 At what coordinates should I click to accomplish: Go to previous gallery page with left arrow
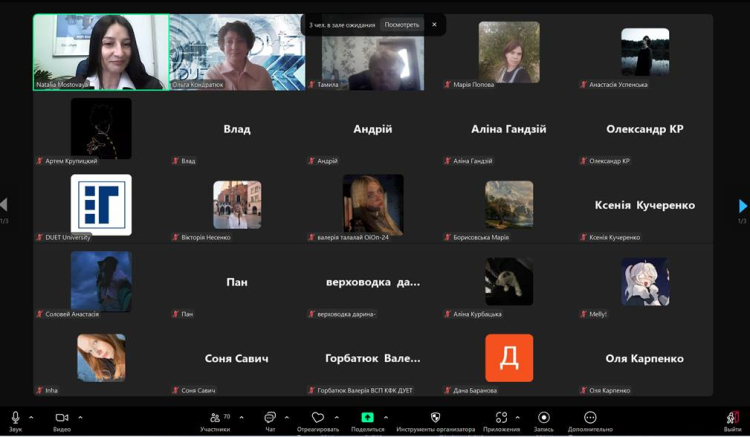coord(5,206)
